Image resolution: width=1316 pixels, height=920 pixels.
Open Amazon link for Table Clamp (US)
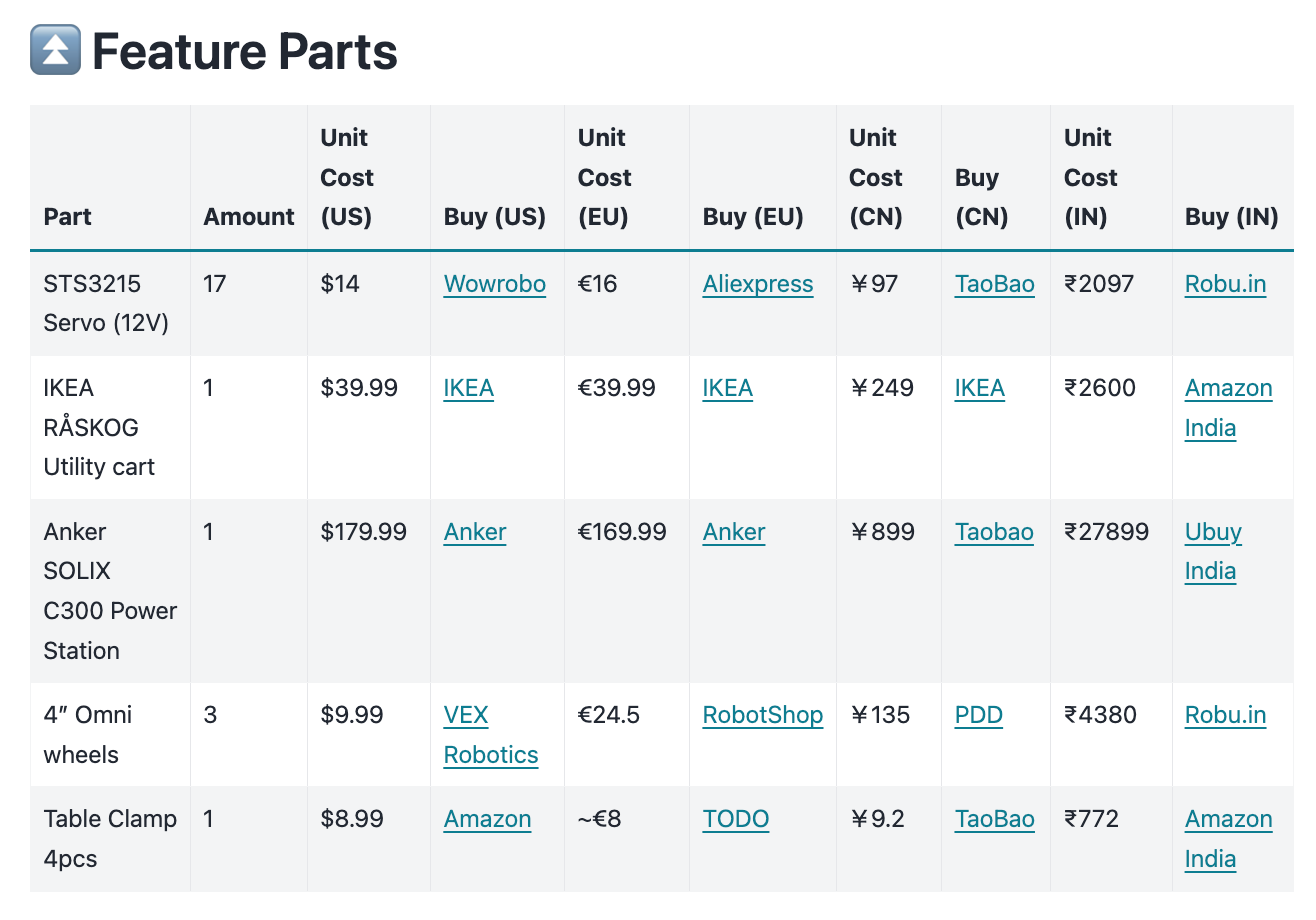pos(487,820)
